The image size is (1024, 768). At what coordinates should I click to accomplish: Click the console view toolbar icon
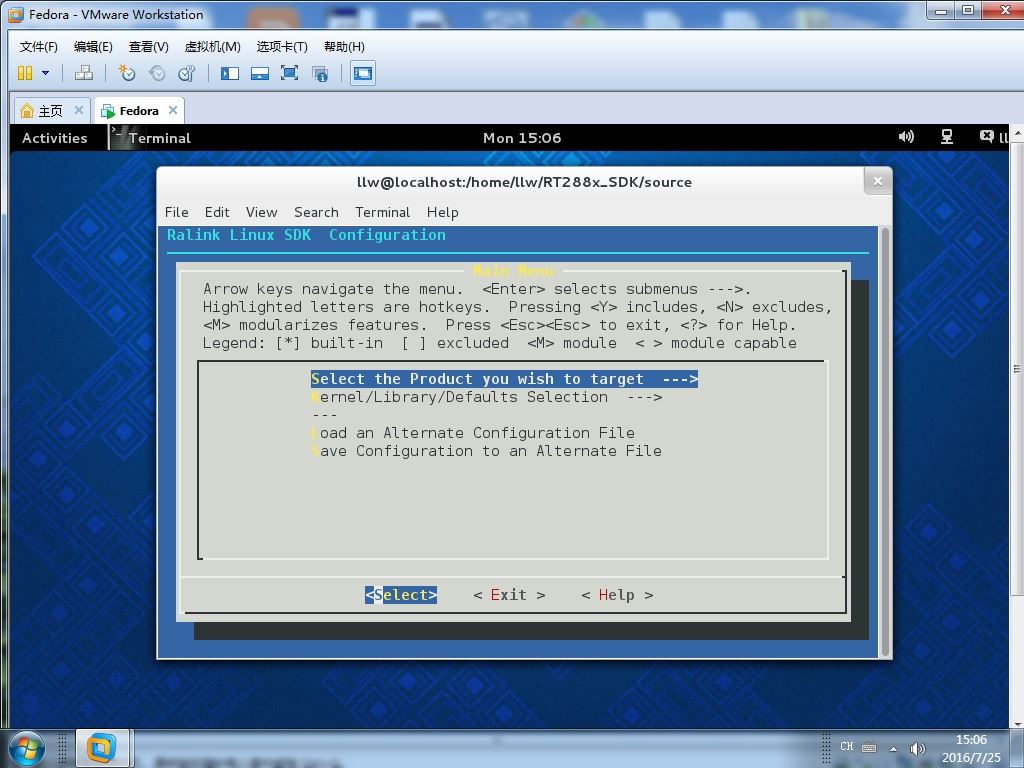click(362, 73)
